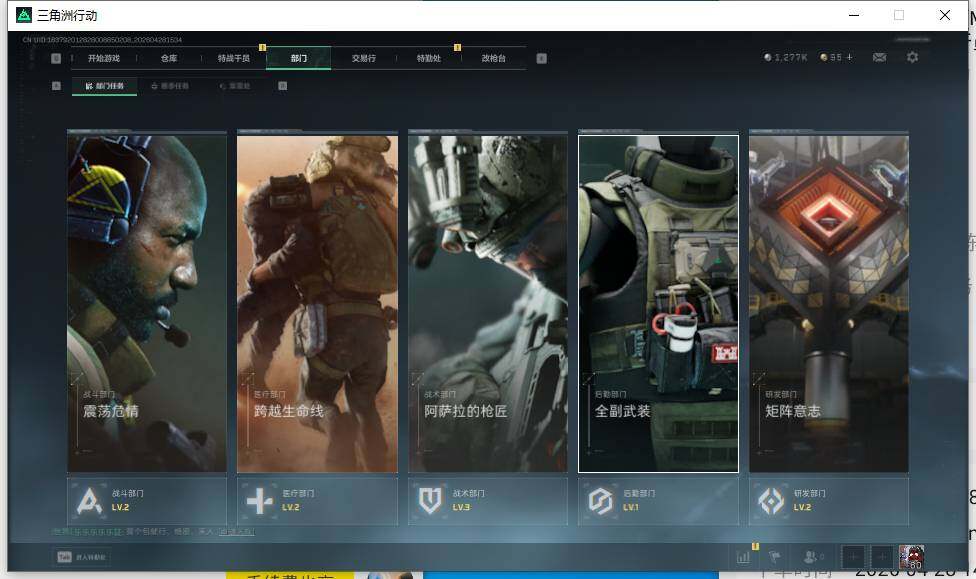Viewport: 976px width, 579px height.
Task: Select the 全副武装 mission card
Action: (659, 304)
